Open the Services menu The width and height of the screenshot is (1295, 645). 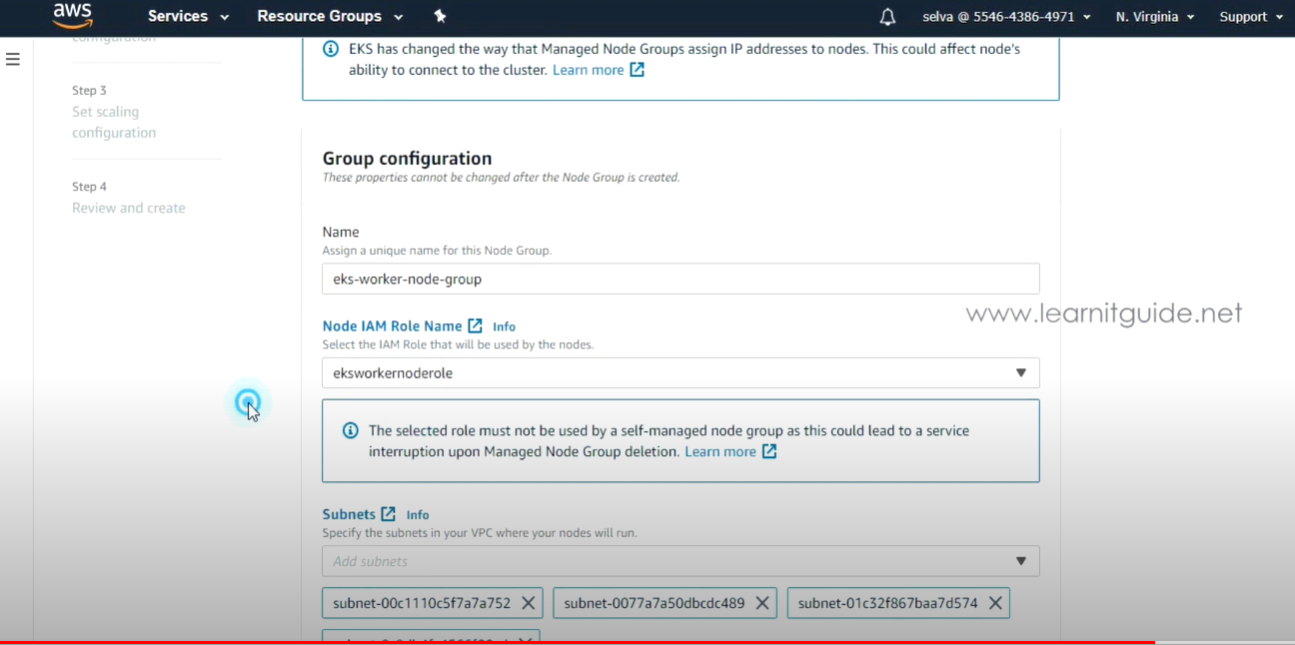[188, 16]
